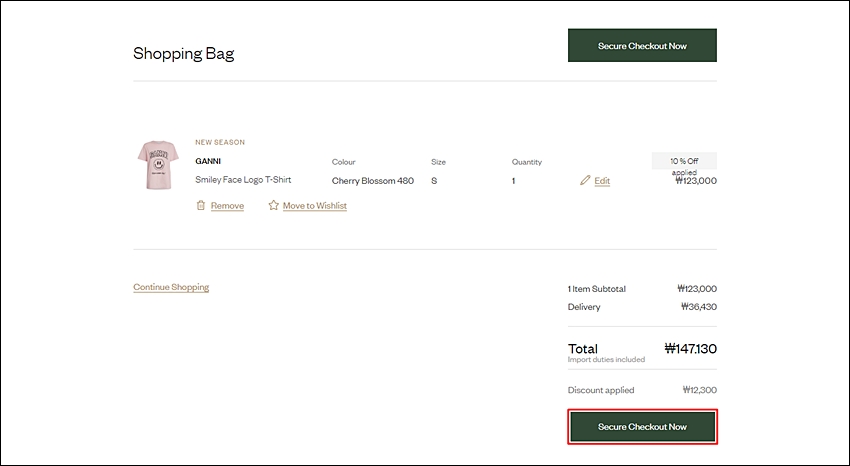Click the Shopping Bag heading

pos(184,53)
